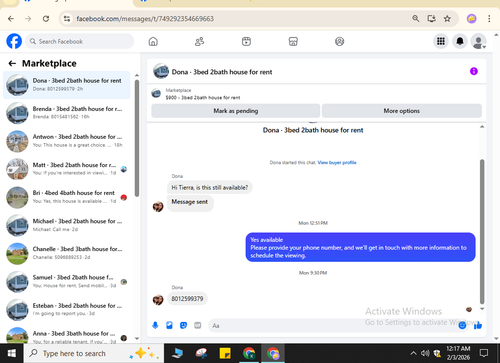Choose a GIF icon in composer

[x=198, y=325]
